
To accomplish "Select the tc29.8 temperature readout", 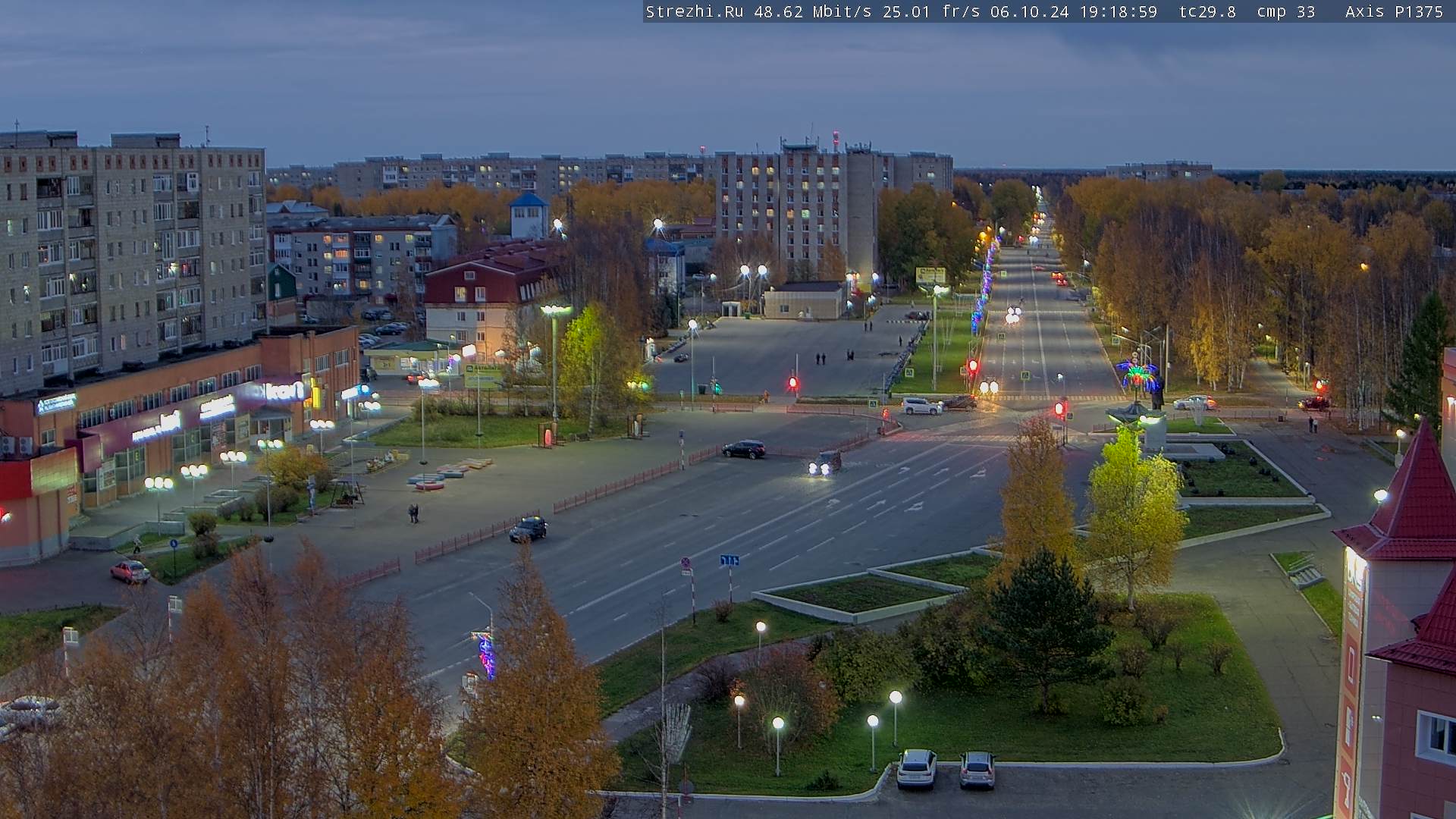I will tap(1207, 12).
